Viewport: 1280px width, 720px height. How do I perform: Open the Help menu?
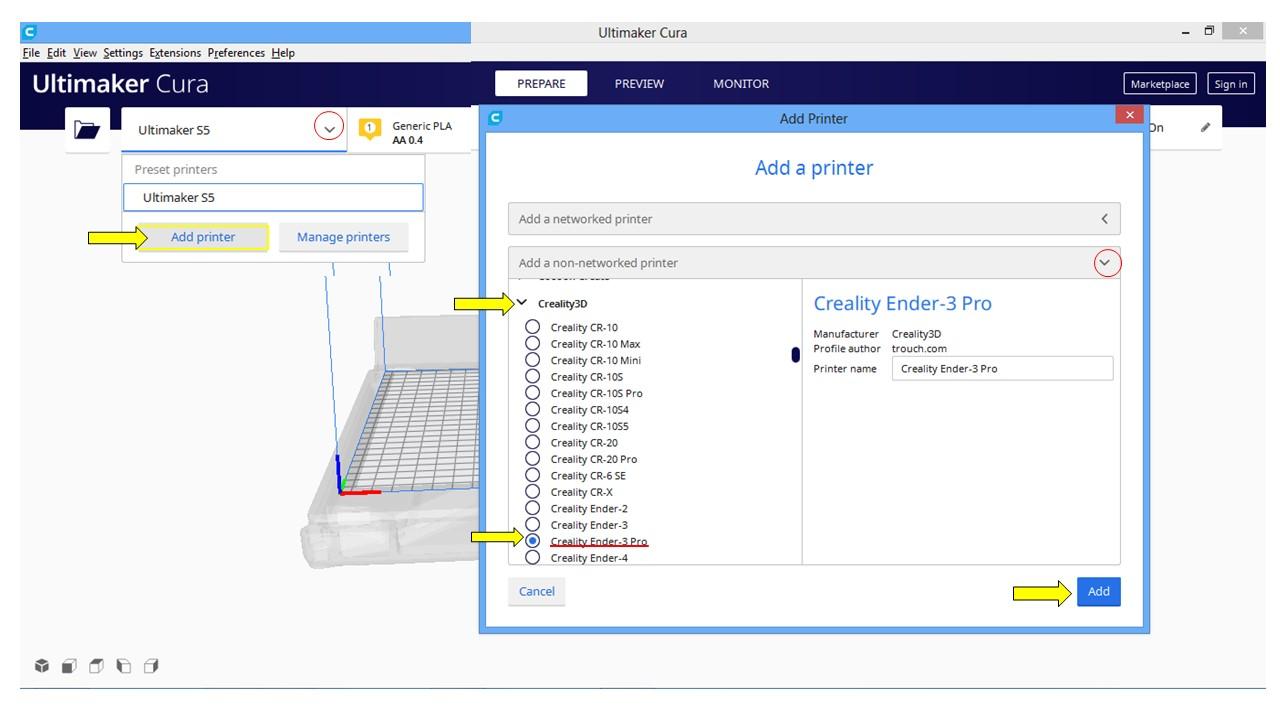(x=283, y=53)
